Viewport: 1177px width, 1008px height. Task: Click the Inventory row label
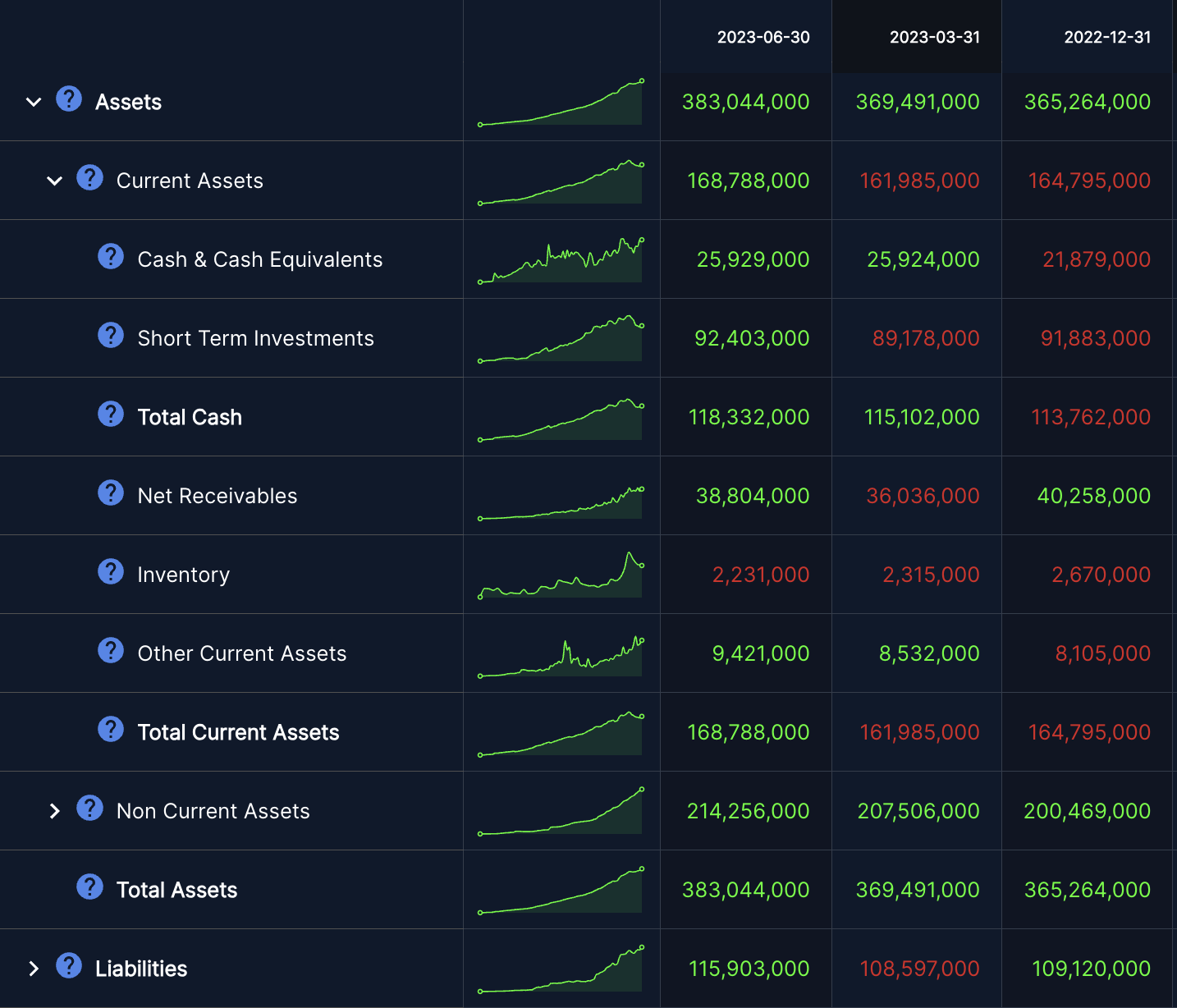[x=184, y=575]
